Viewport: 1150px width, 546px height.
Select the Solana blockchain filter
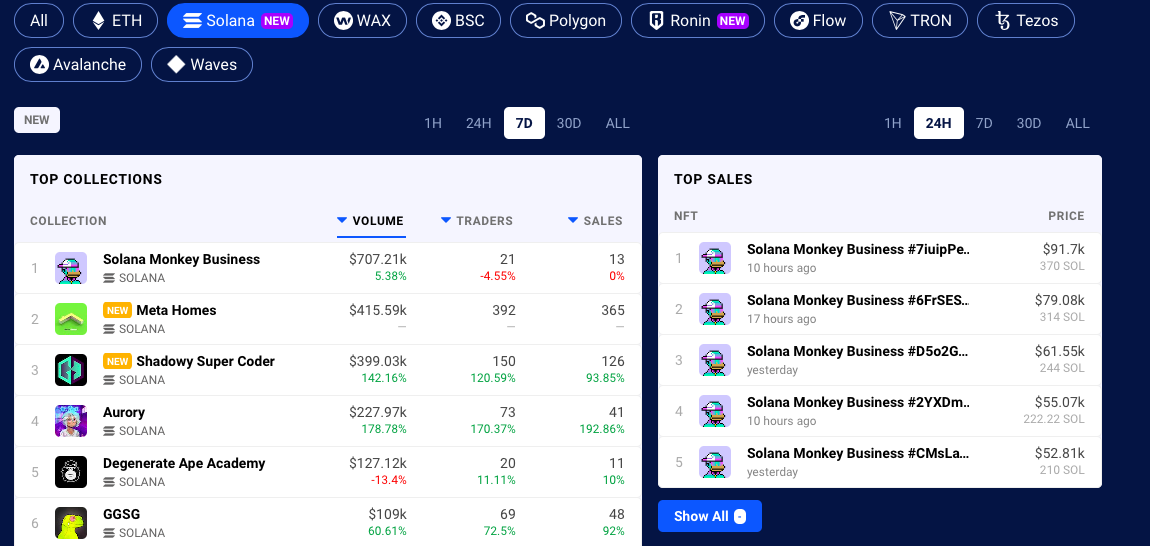[x=238, y=21]
